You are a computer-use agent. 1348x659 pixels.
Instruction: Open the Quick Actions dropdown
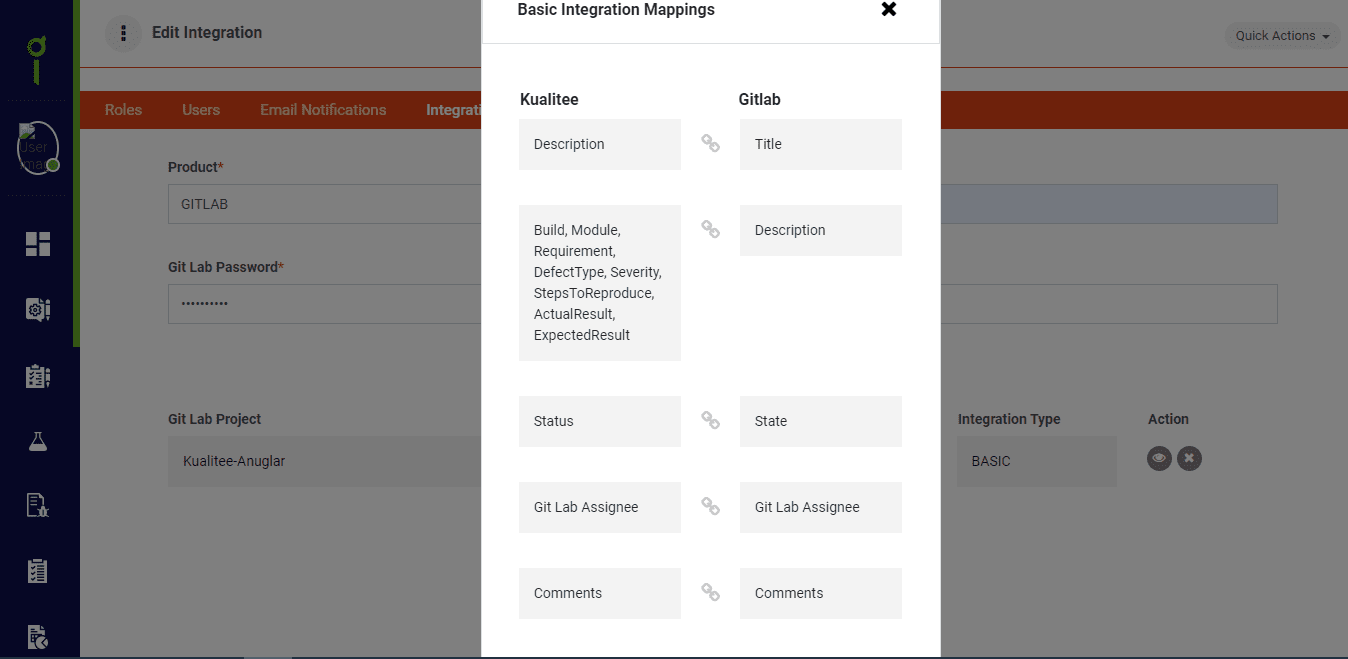(1282, 36)
